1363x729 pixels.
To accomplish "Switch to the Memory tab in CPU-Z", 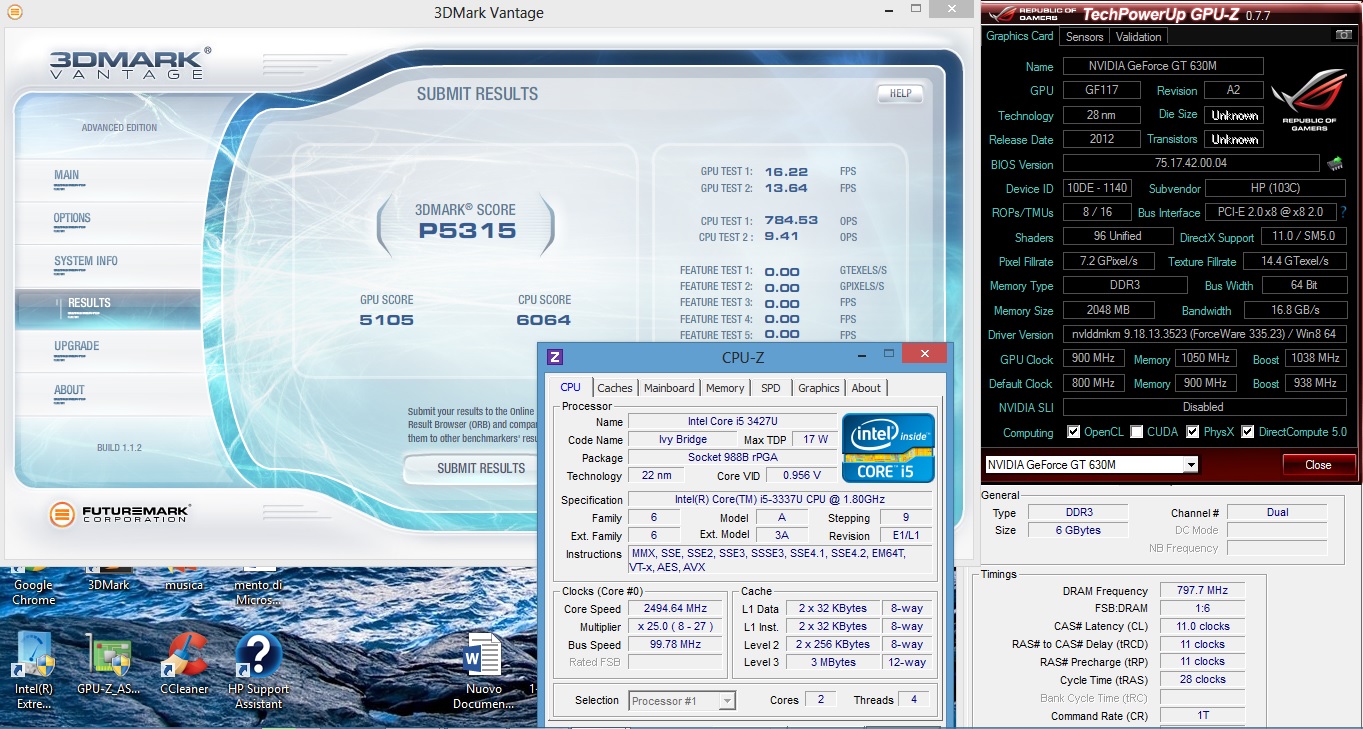I will (725, 388).
